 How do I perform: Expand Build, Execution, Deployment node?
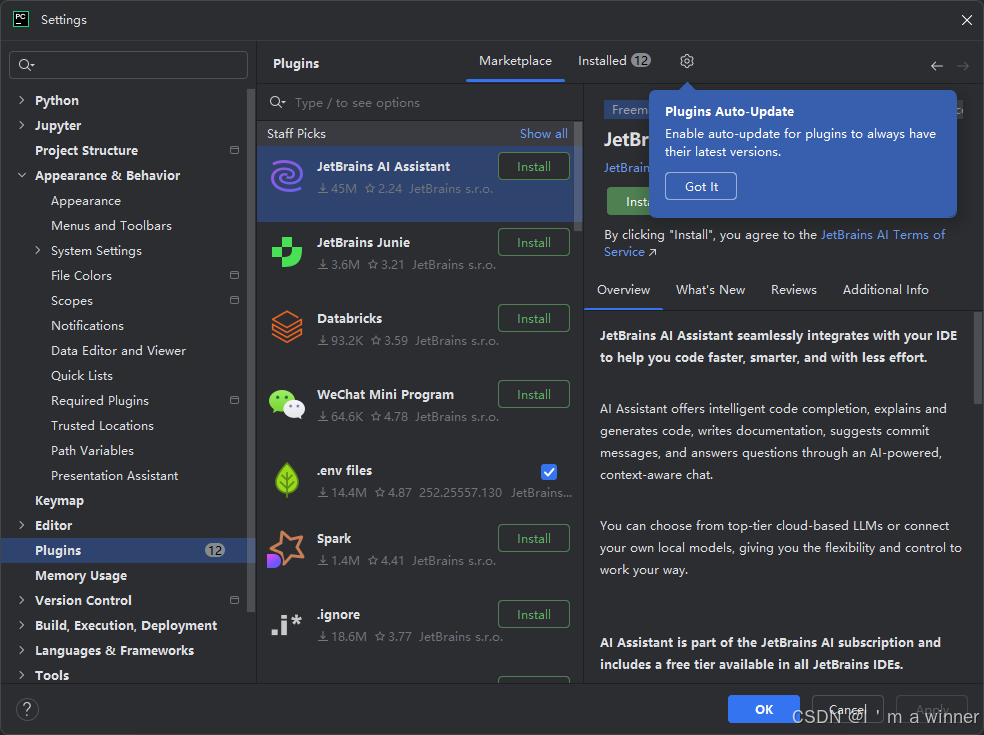(22, 625)
